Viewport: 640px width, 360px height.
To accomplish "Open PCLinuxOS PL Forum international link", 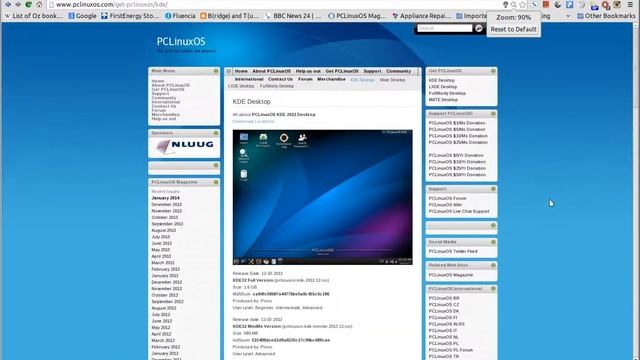I will (451, 350).
